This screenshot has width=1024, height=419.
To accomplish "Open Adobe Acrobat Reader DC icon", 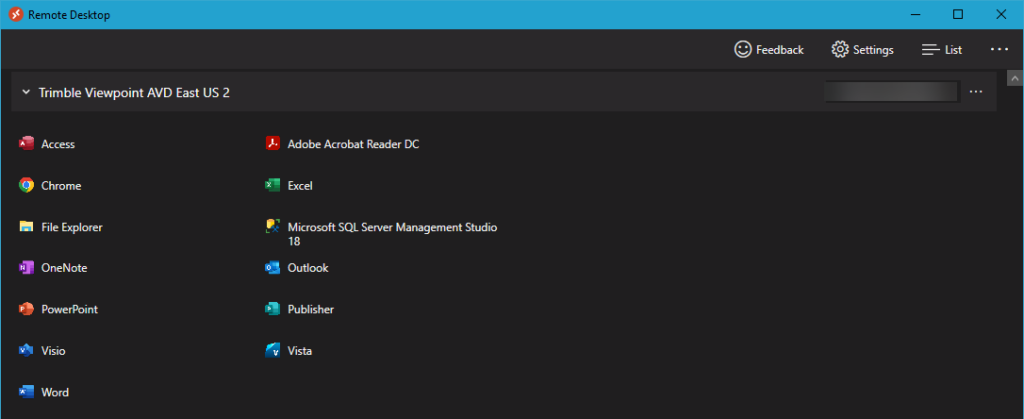I will click(272, 144).
